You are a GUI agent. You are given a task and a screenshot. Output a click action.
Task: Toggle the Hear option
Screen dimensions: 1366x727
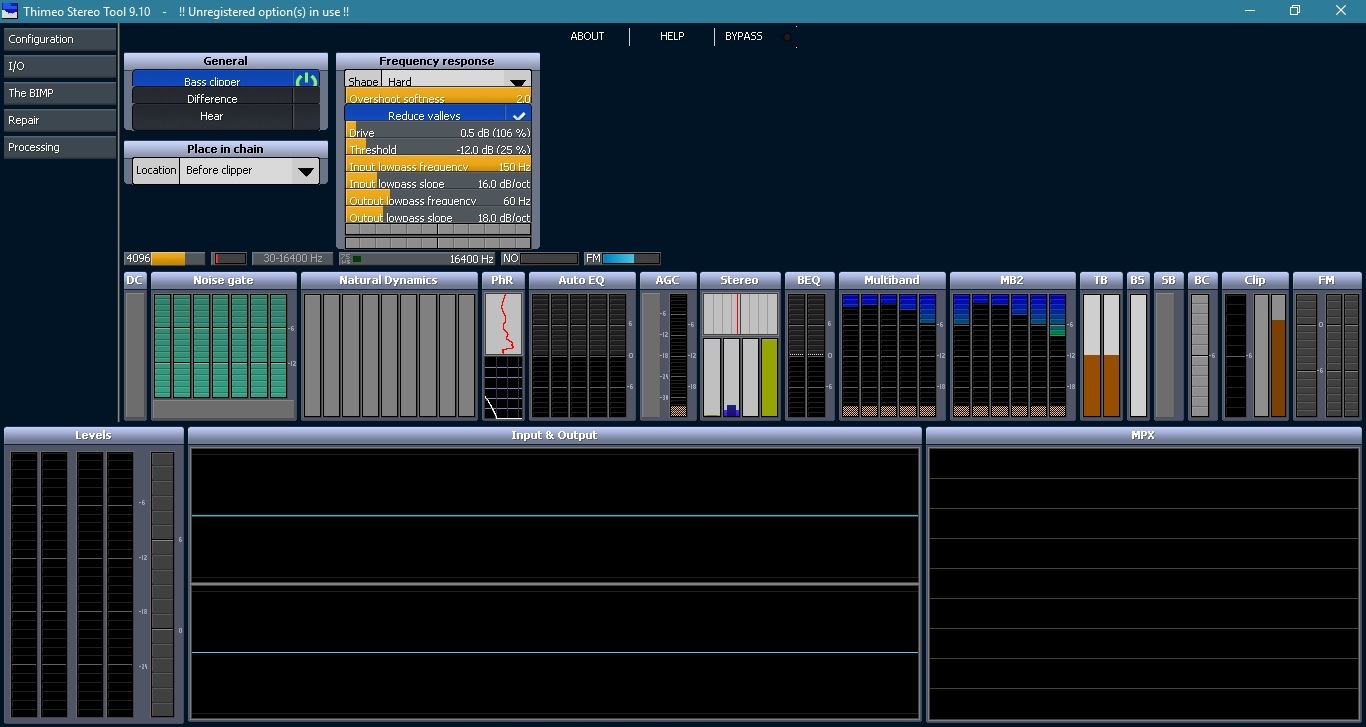pos(226,116)
